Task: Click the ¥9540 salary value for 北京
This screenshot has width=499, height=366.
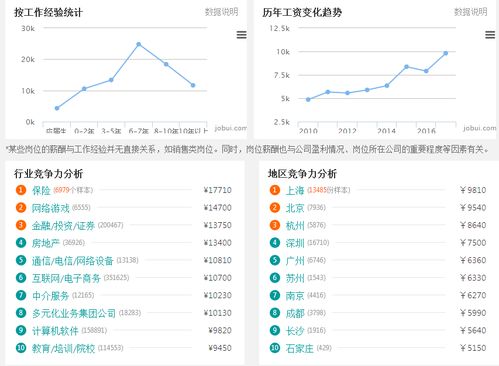Action: pos(473,208)
